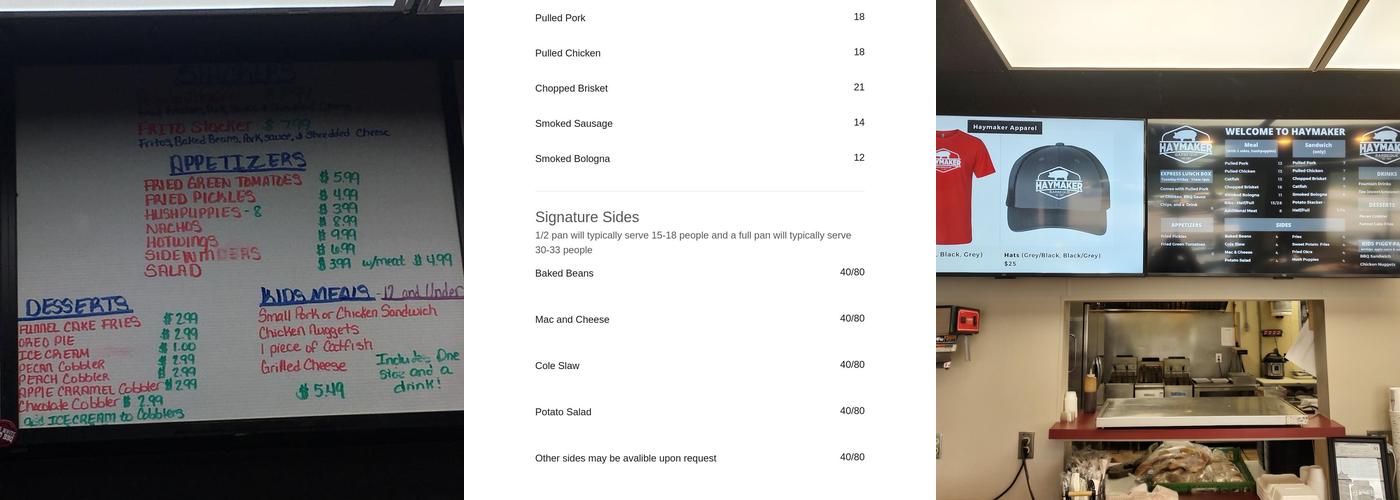Viewport: 1400px width, 500px height.
Task: Click Chopped Brisket's price of 21
Action: pyautogui.click(x=859, y=87)
